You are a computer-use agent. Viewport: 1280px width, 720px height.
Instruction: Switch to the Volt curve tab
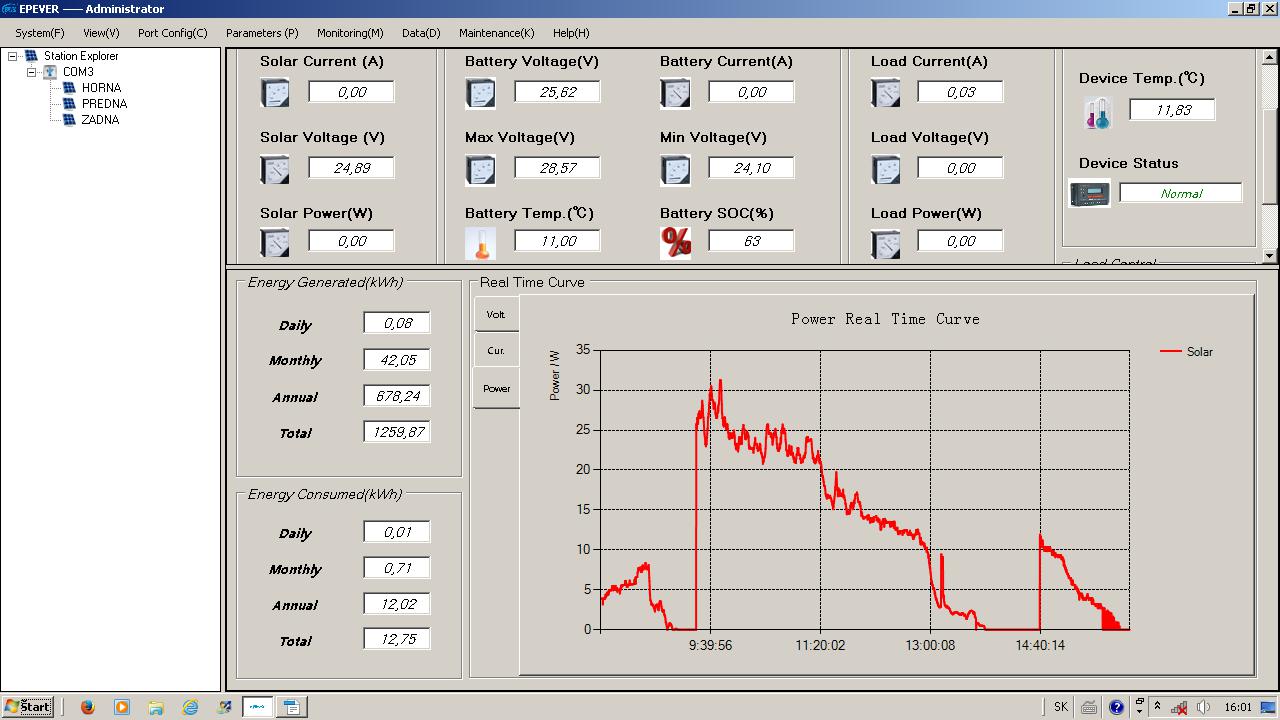click(x=496, y=315)
